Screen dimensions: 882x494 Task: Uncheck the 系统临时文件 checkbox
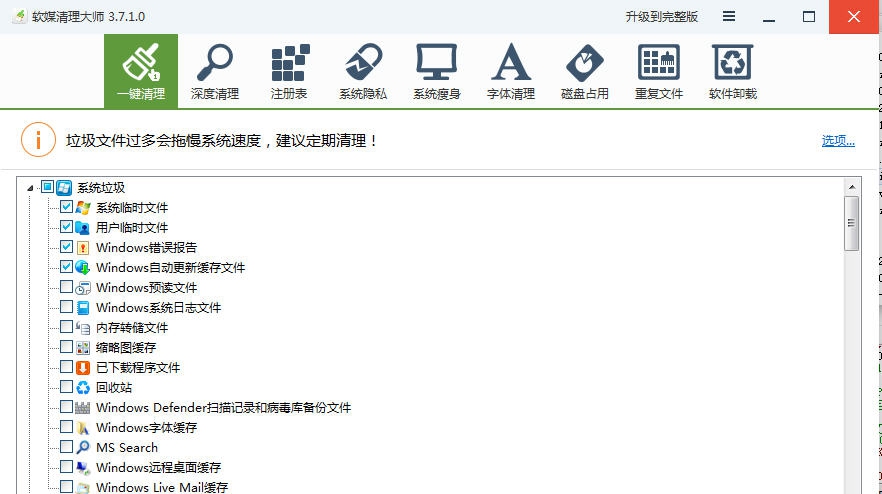[x=66, y=206]
